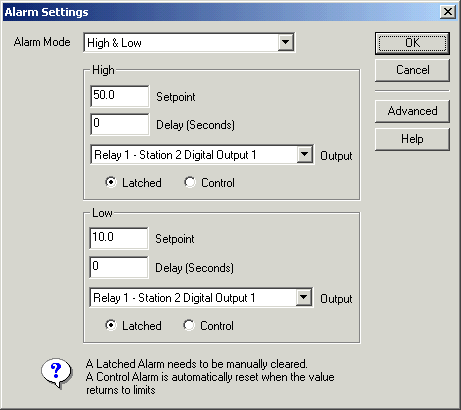Click the Low Delay seconds field
The image size is (461, 410).
coord(119,267)
